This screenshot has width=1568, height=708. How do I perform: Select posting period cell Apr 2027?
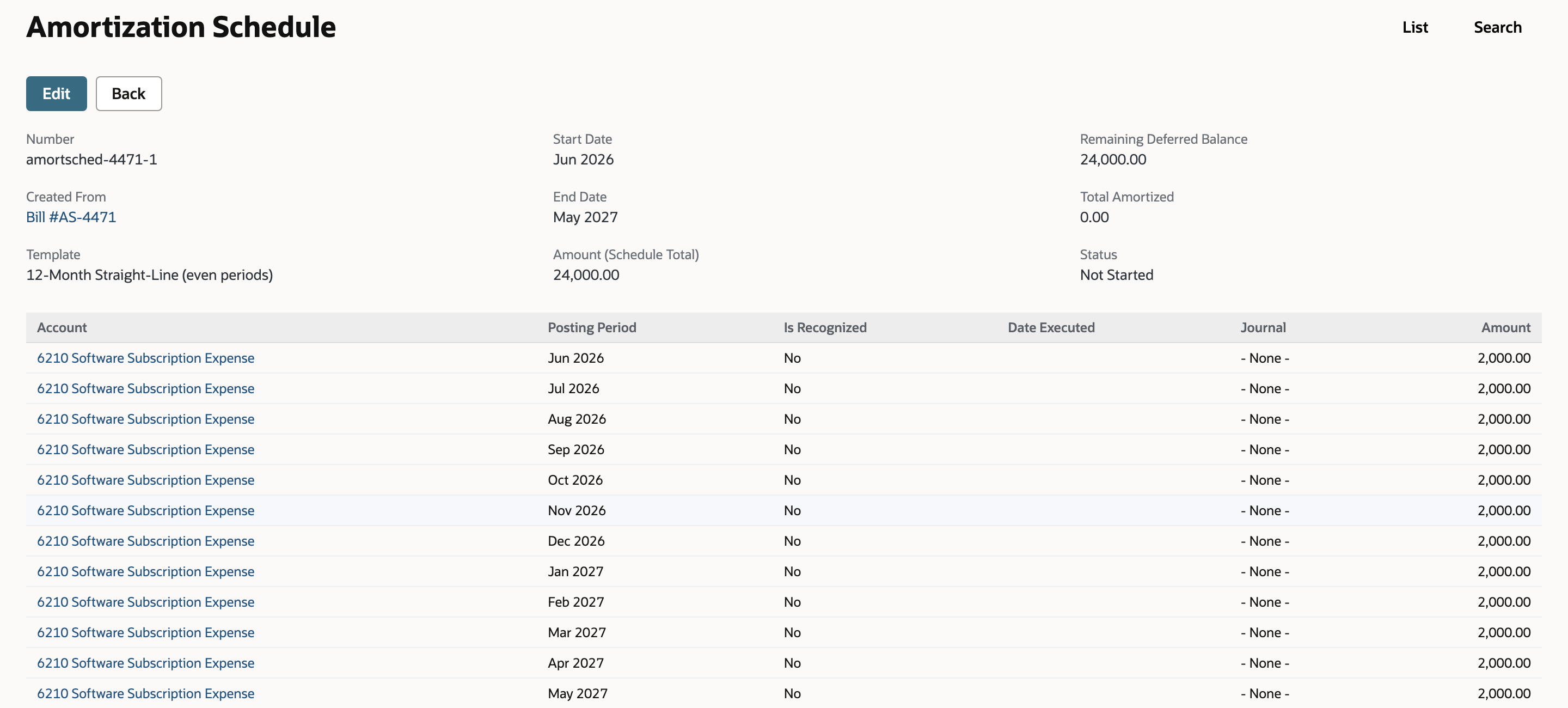click(575, 662)
